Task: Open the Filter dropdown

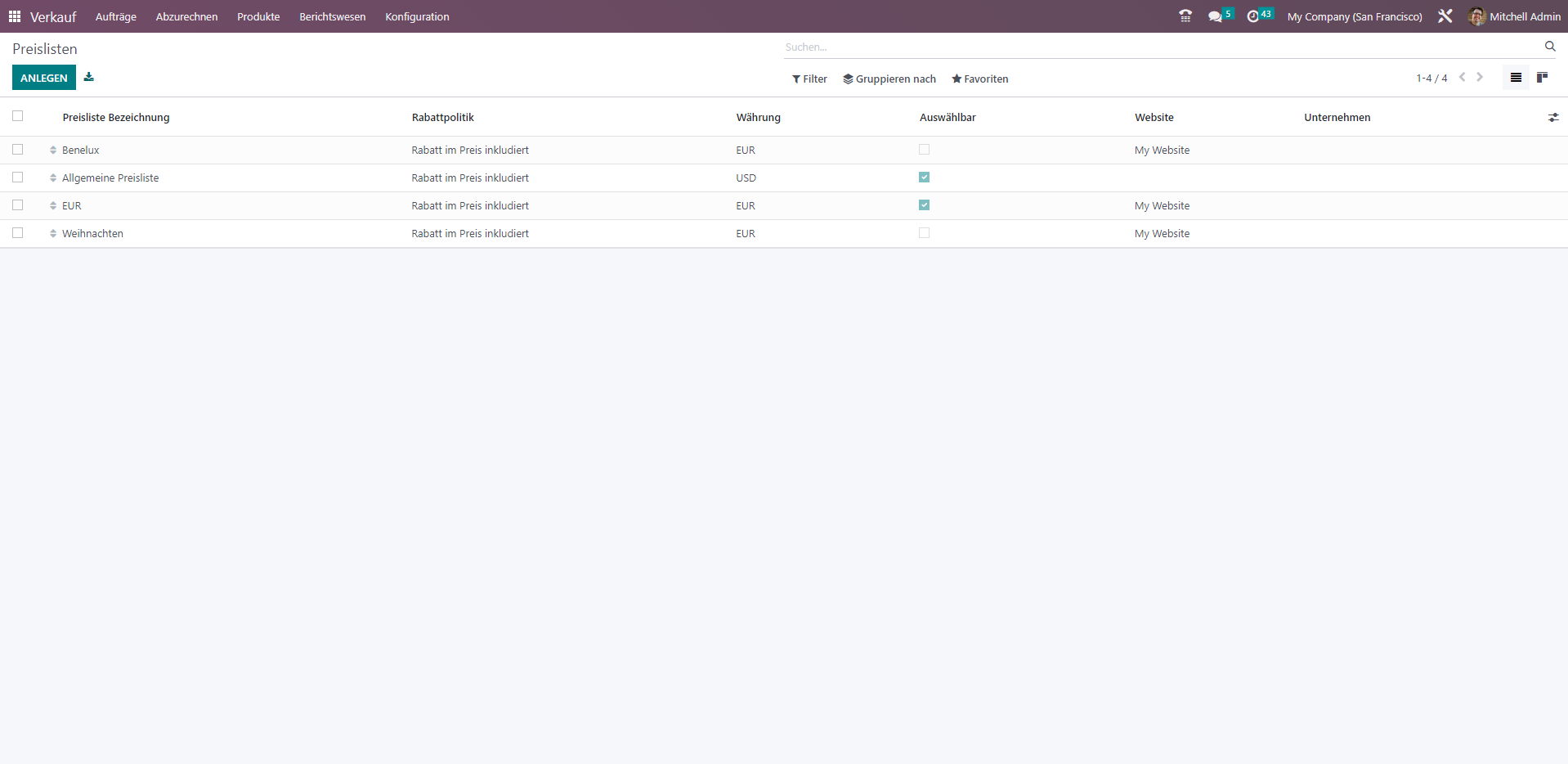Action: pos(809,79)
